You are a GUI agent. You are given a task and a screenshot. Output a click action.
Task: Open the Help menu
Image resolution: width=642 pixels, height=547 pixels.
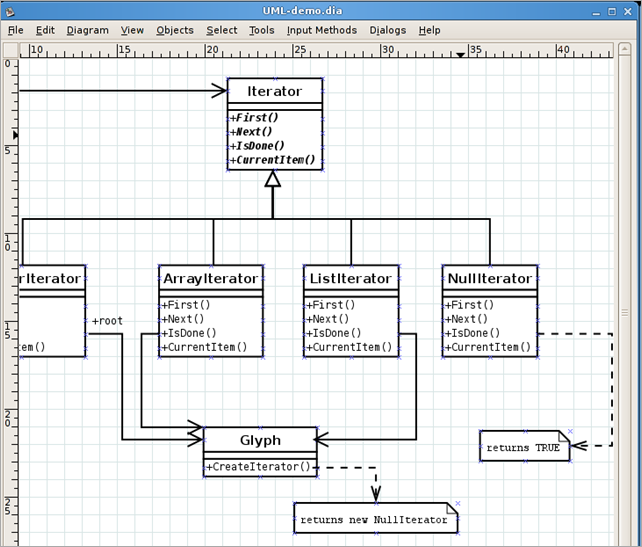430,30
